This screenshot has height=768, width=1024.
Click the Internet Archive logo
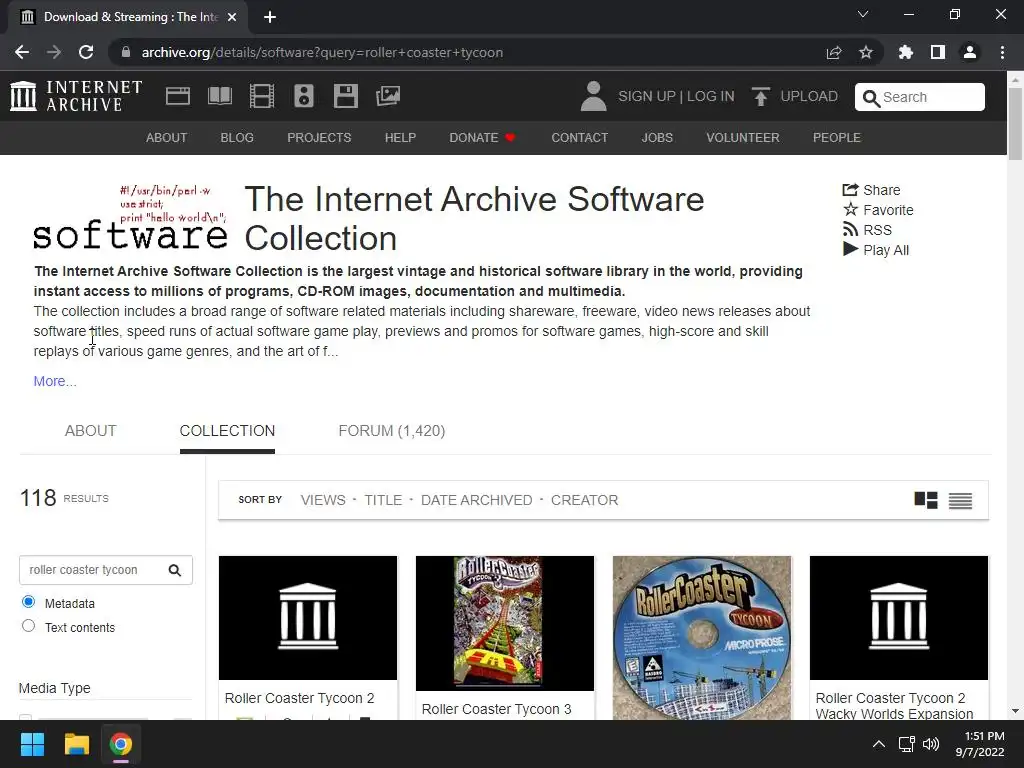pos(76,96)
